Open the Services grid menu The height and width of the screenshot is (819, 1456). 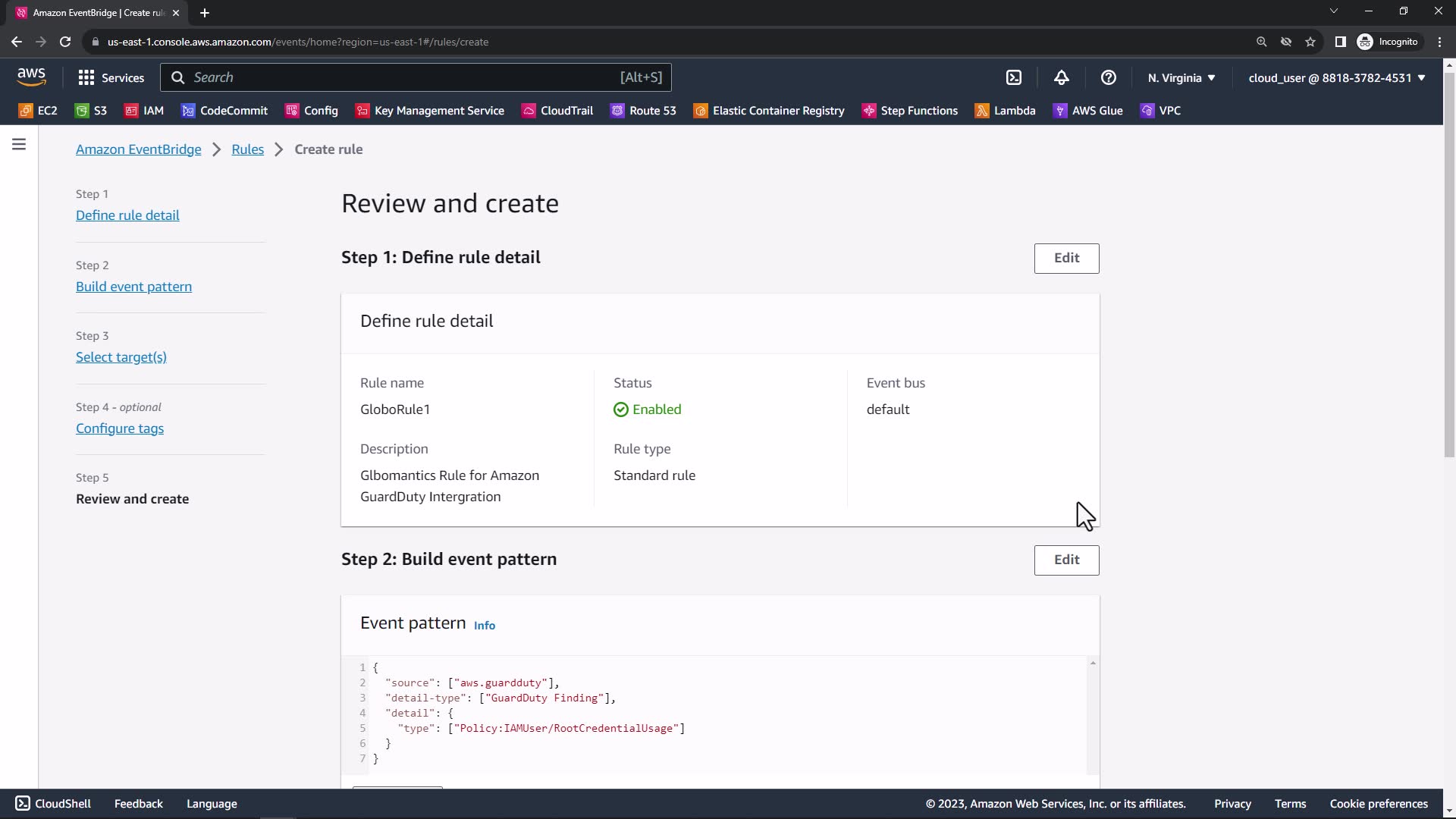click(x=111, y=77)
